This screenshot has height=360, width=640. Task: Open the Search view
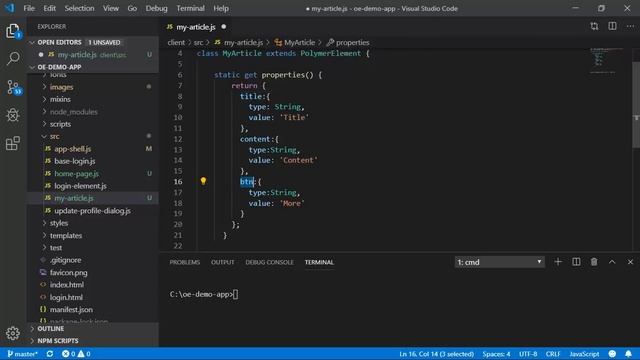click(x=13, y=58)
